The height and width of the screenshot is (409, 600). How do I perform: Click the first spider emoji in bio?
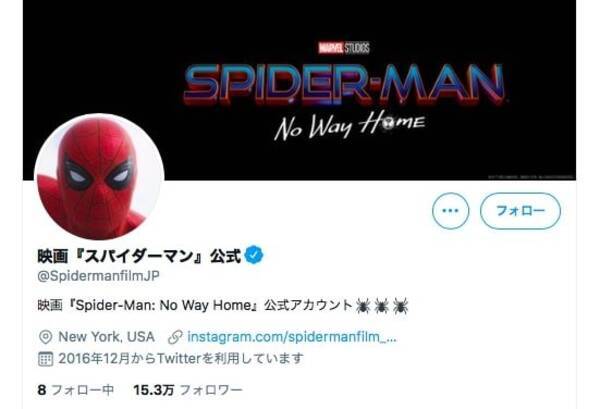click(x=363, y=306)
